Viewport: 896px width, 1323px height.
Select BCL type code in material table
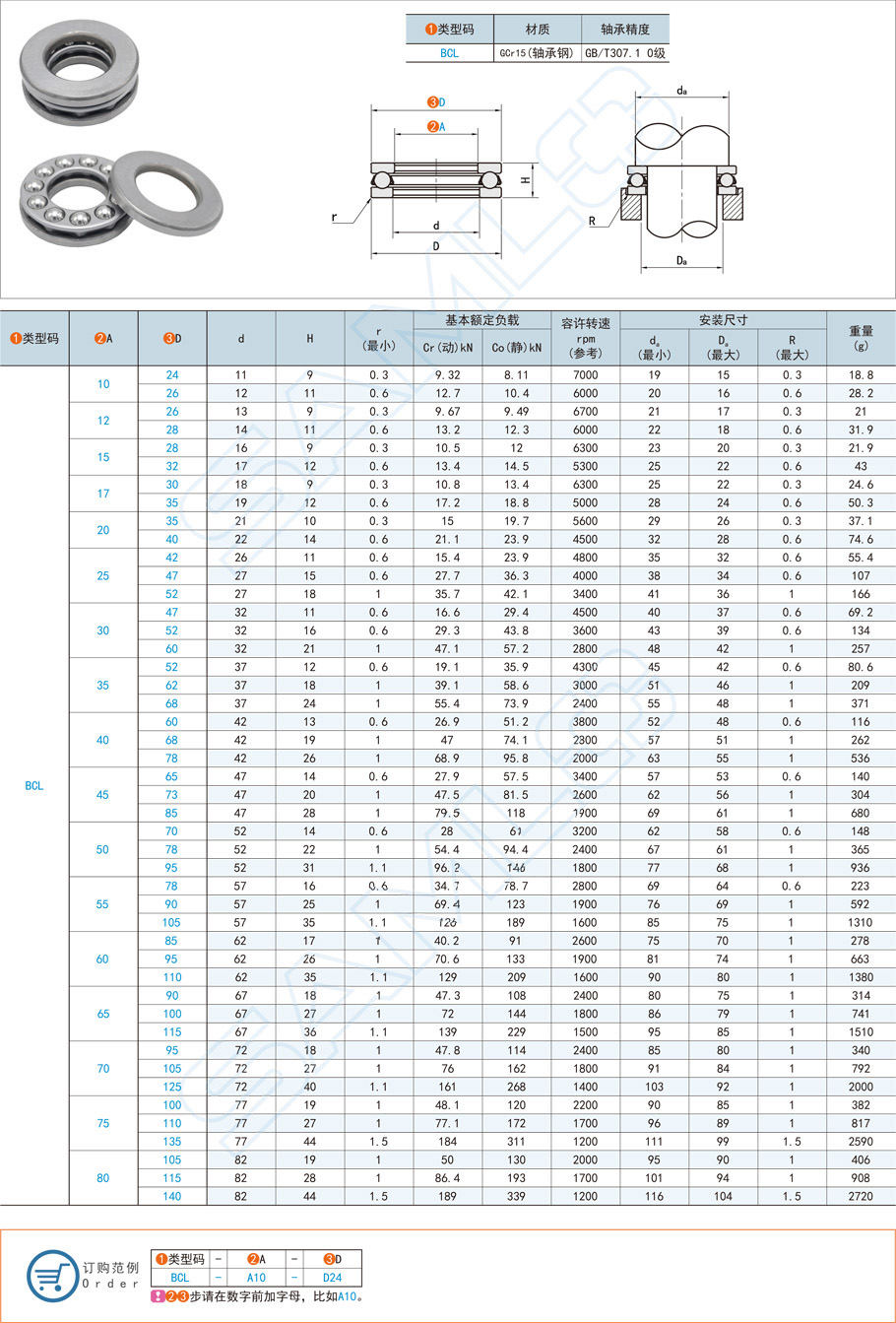point(449,53)
